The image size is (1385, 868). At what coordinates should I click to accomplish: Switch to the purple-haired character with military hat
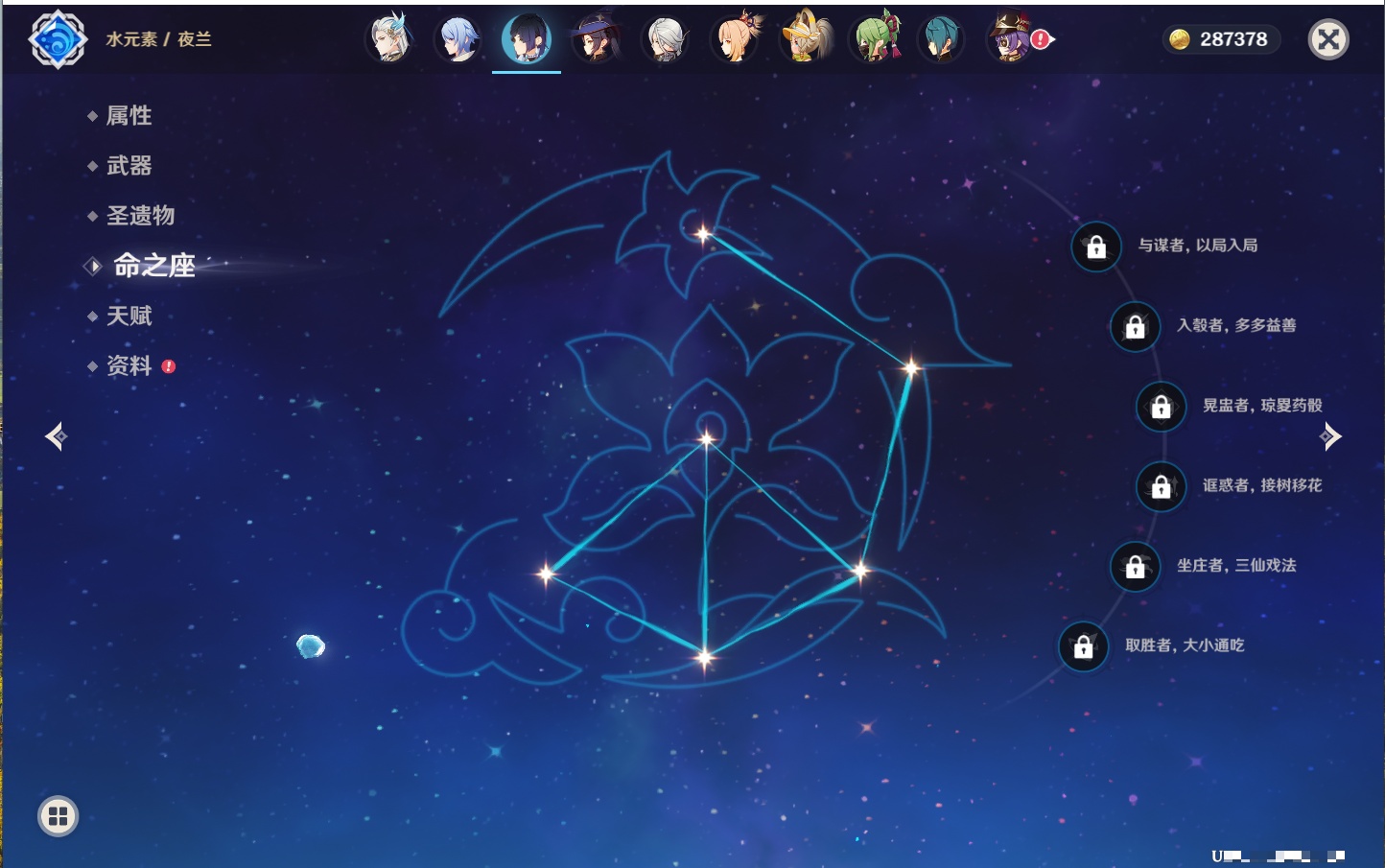[x=1011, y=38]
